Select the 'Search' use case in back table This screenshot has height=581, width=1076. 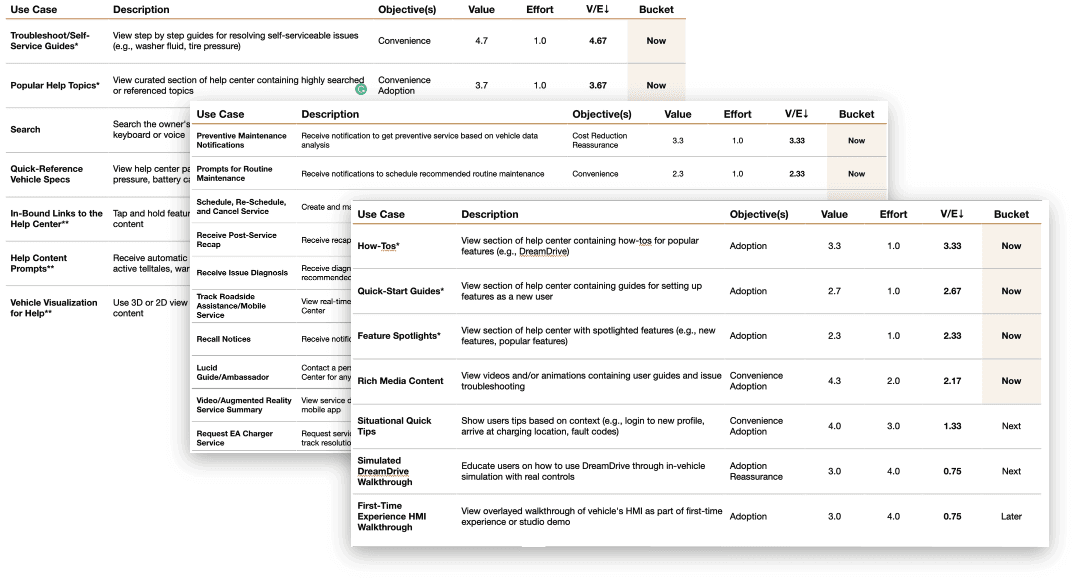click(25, 129)
